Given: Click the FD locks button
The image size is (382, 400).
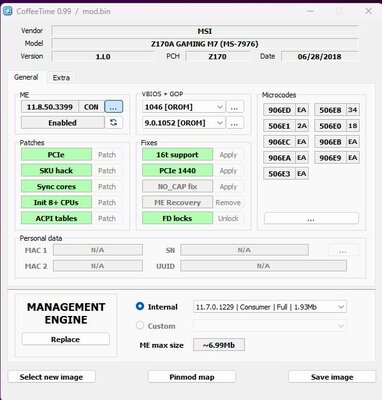Looking at the screenshot, I should (177, 218).
